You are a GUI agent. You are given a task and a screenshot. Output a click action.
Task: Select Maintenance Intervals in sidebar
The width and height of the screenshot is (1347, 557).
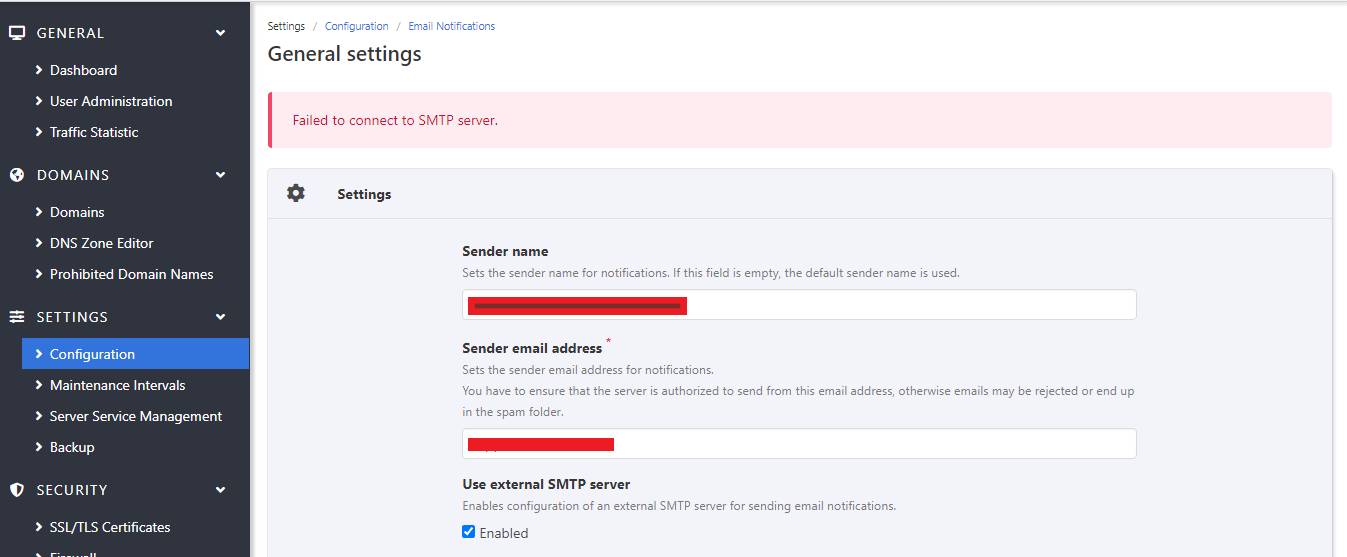(117, 385)
